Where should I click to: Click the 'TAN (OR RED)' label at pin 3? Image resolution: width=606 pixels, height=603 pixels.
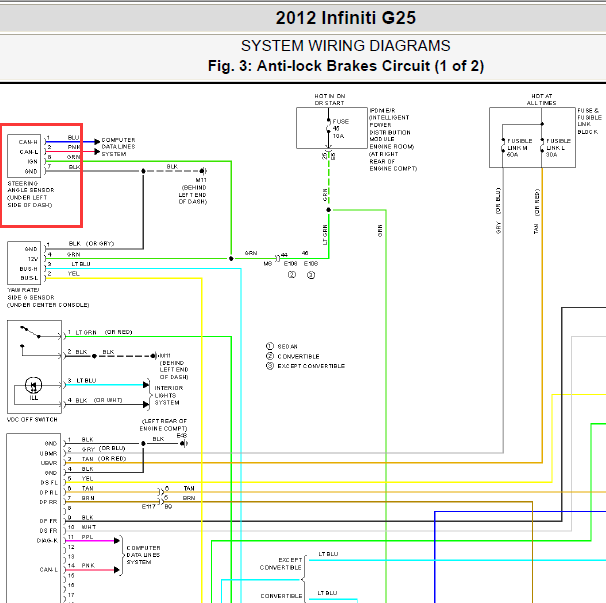(x=104, y=459)
